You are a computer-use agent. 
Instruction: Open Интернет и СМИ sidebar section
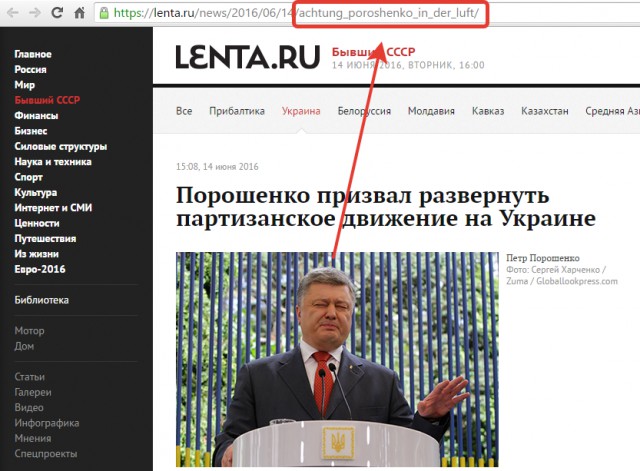click(53, 208)
